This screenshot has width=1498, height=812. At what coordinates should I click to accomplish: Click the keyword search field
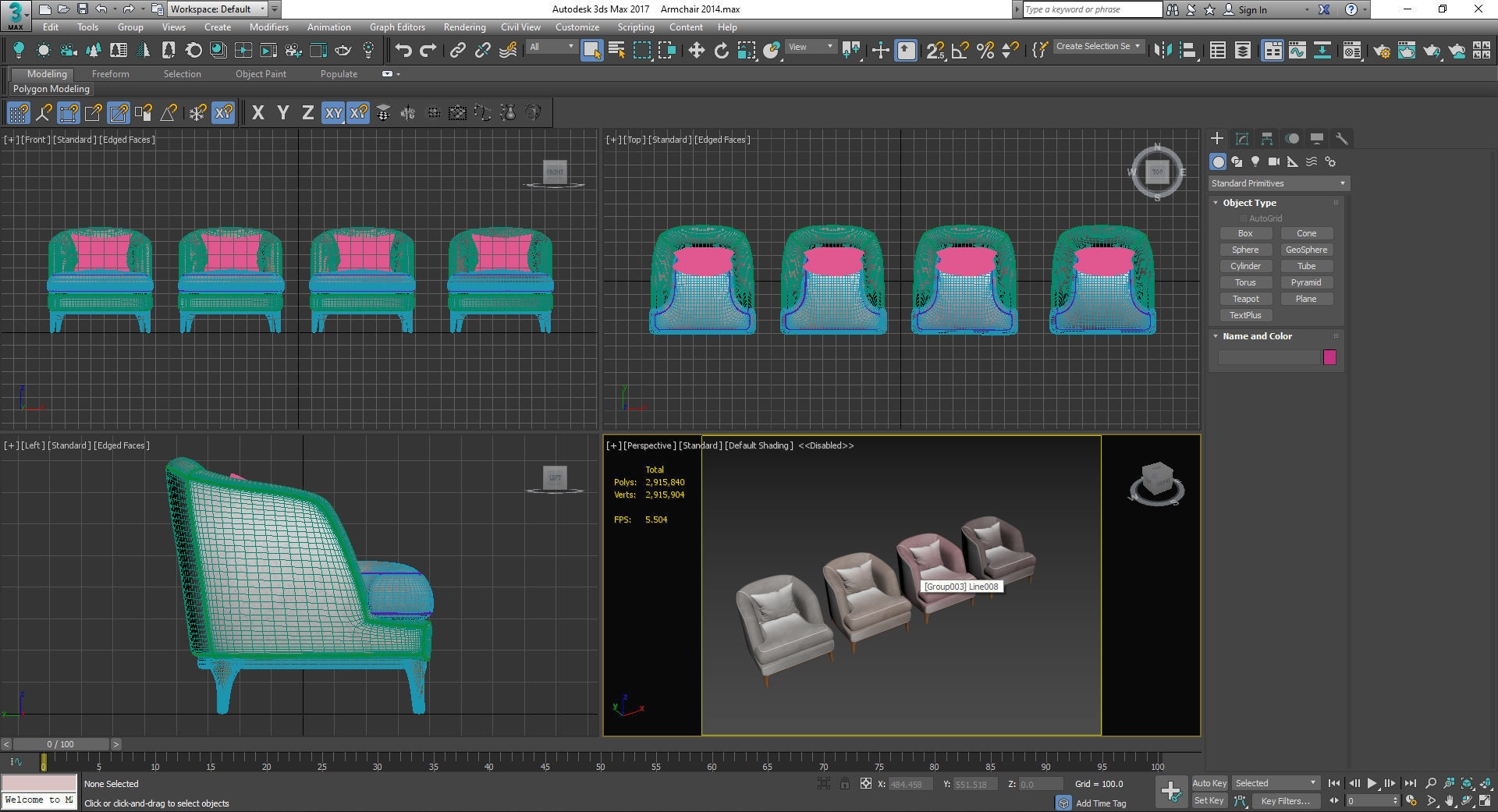coord(1092,9)
